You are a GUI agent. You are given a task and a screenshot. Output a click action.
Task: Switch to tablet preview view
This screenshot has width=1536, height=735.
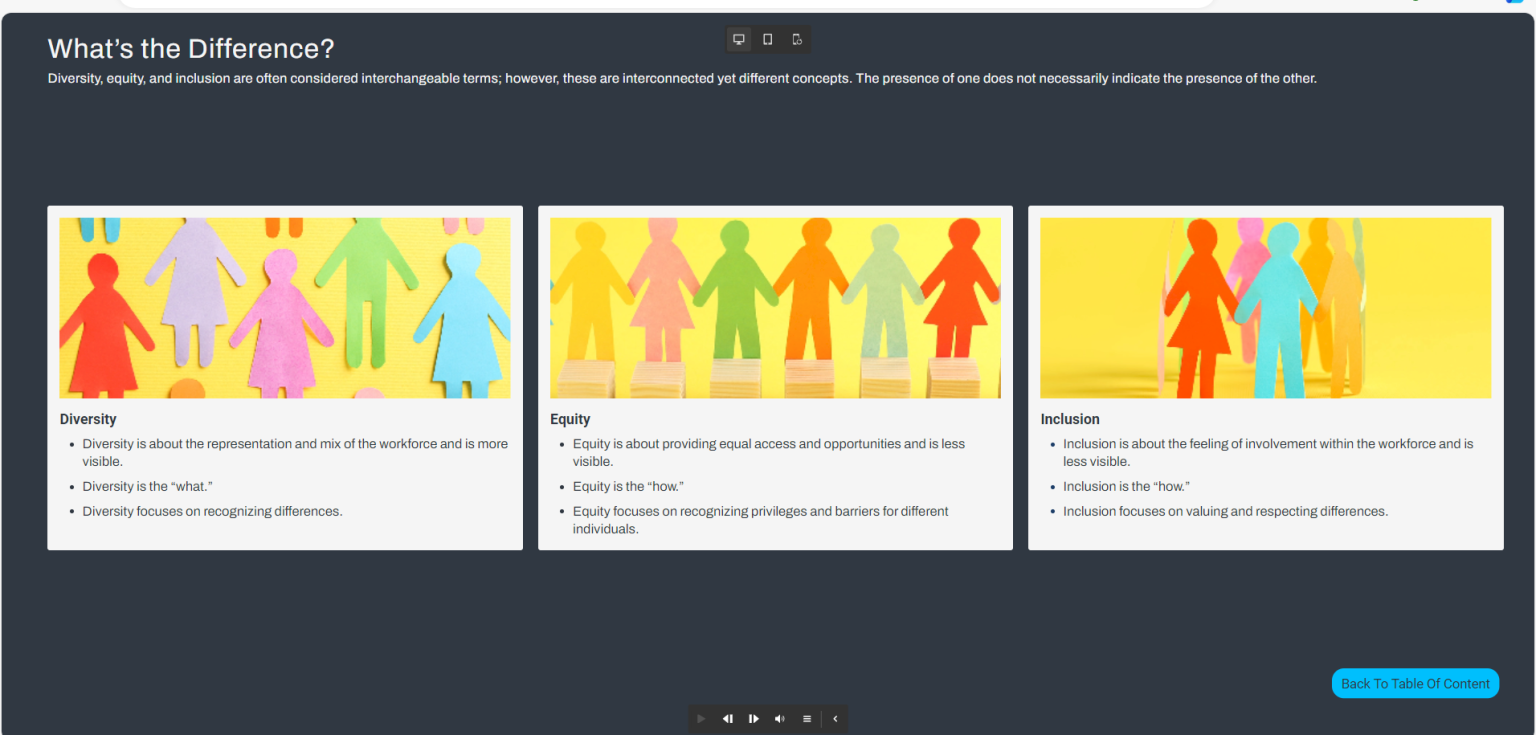pos(766,39)
